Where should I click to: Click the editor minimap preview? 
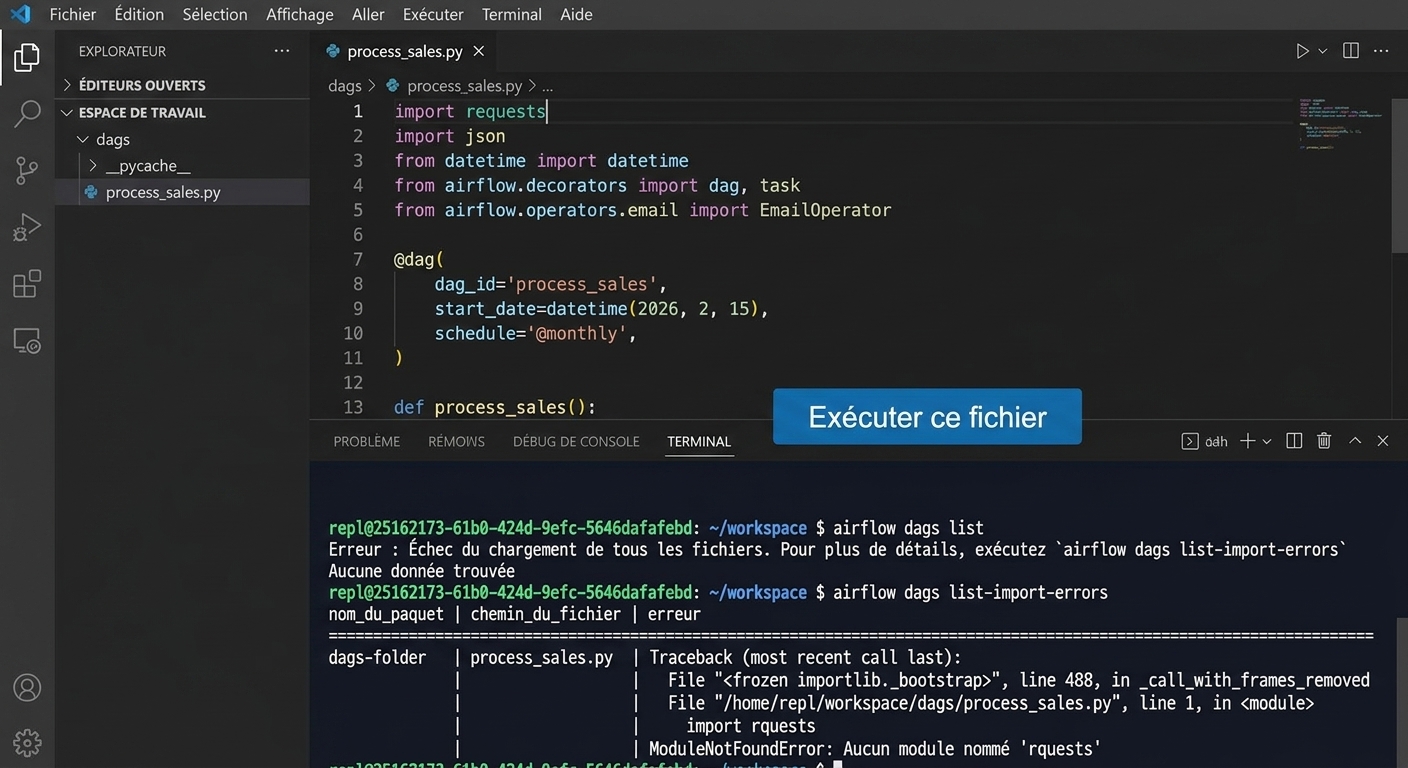click(x=1341, y=122)
